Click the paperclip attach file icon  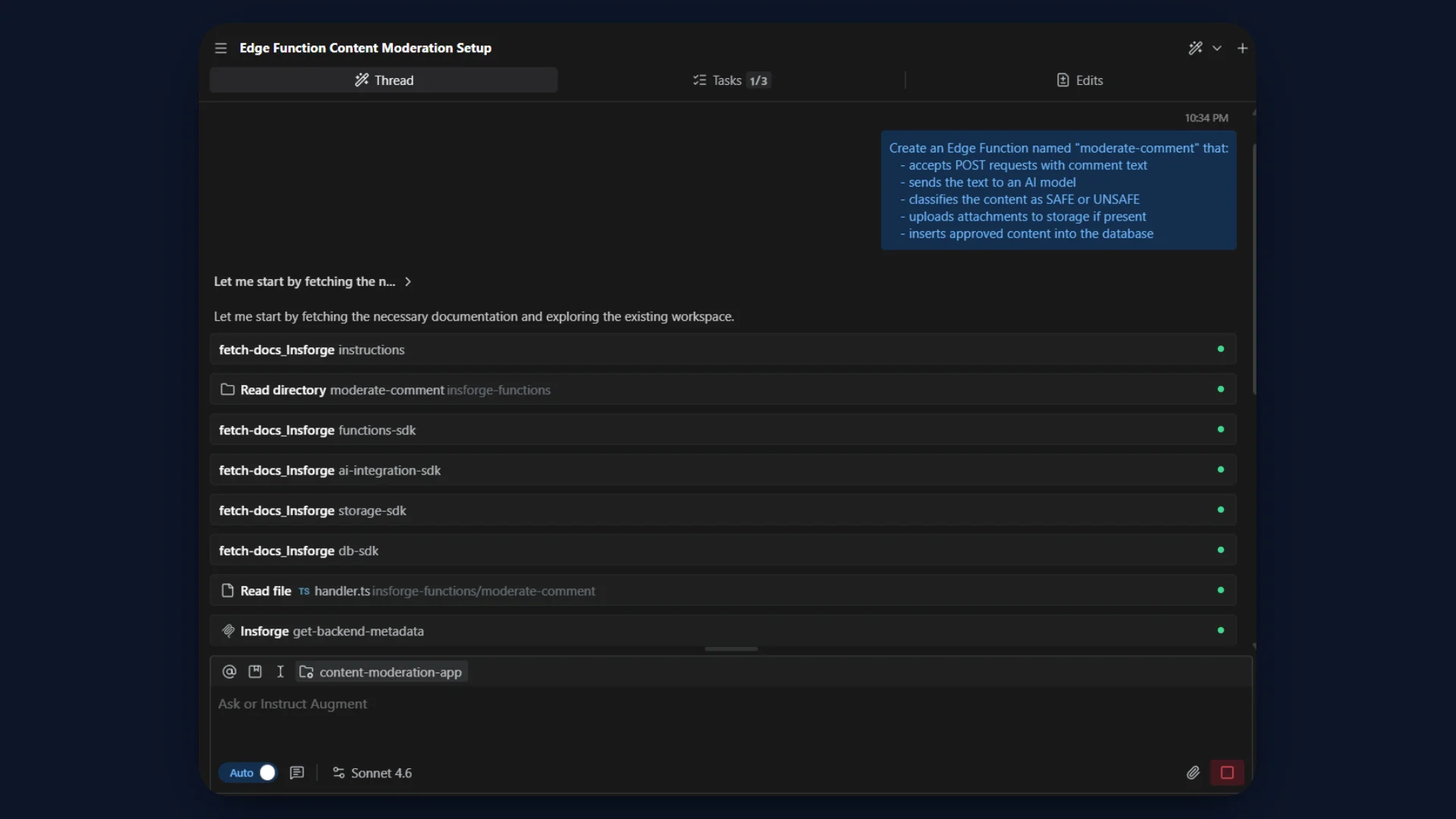pos(1193,773)
